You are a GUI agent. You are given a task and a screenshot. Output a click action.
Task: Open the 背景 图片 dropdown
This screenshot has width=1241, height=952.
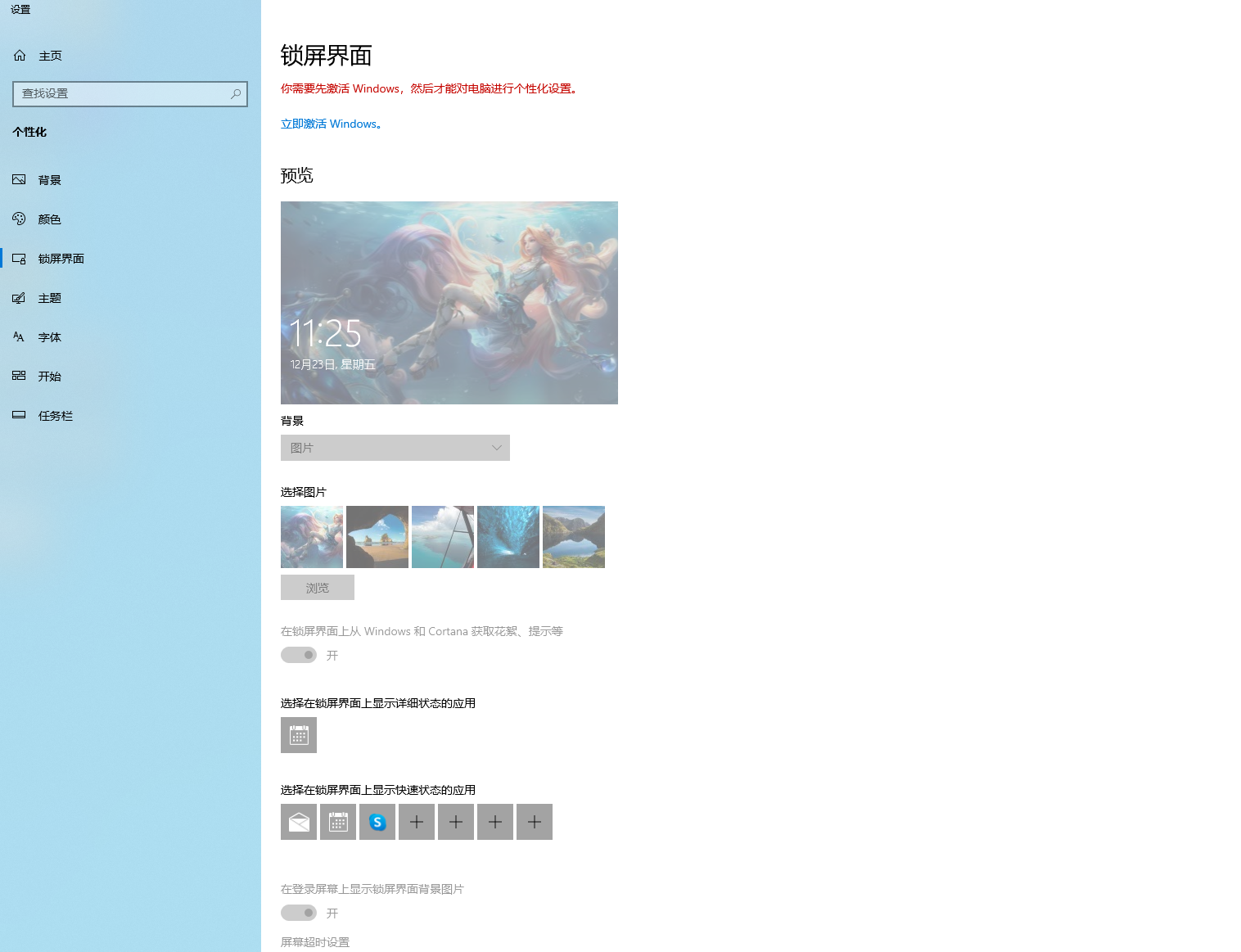click(x=395, y=448)
